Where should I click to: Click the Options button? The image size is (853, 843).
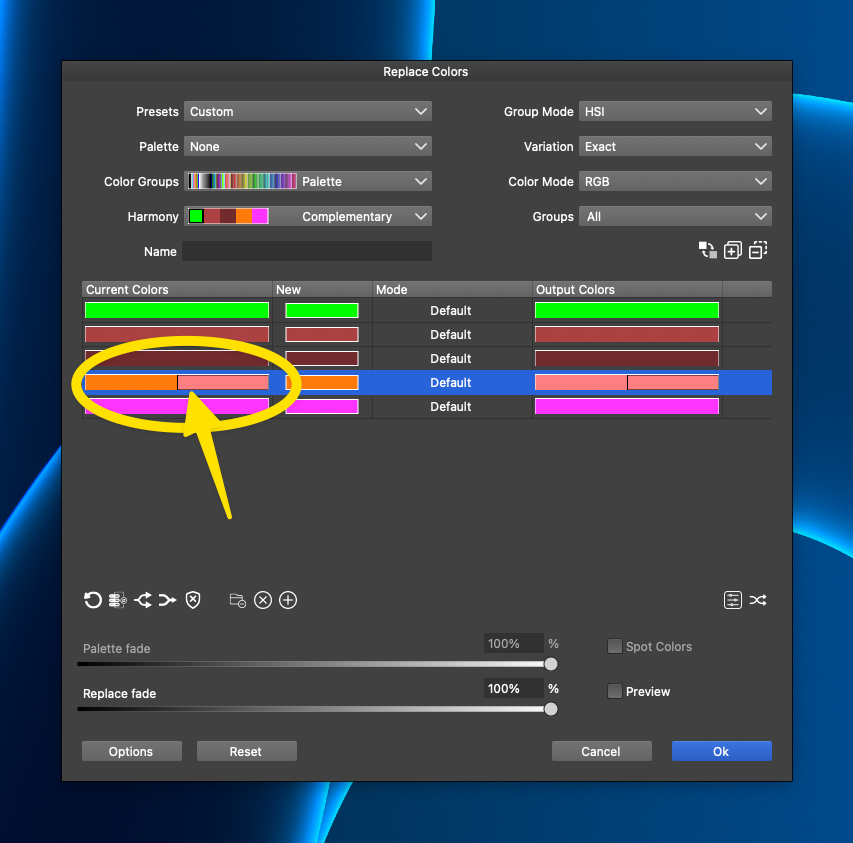[132, 752]
